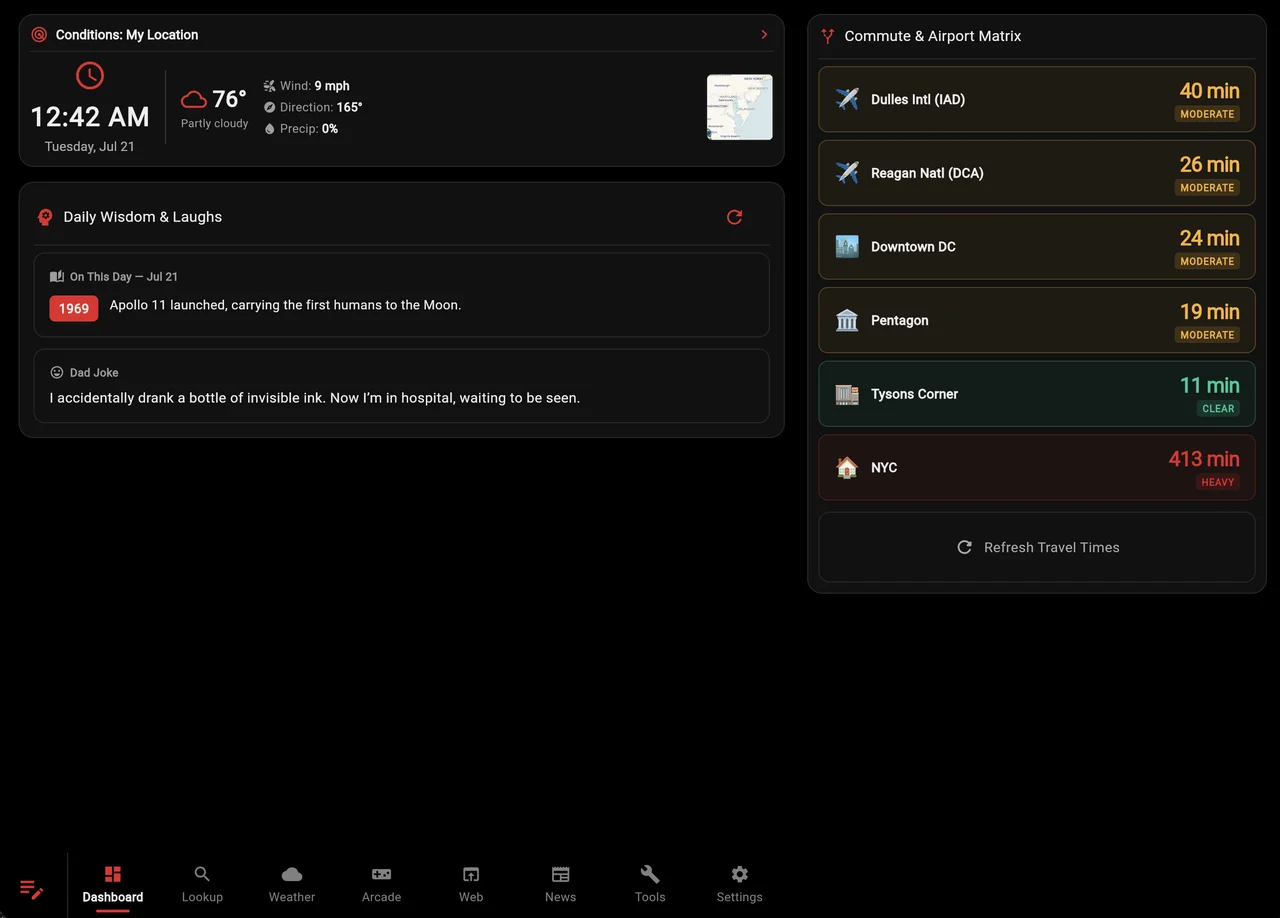Open the News tab

(x=560, y=884)
